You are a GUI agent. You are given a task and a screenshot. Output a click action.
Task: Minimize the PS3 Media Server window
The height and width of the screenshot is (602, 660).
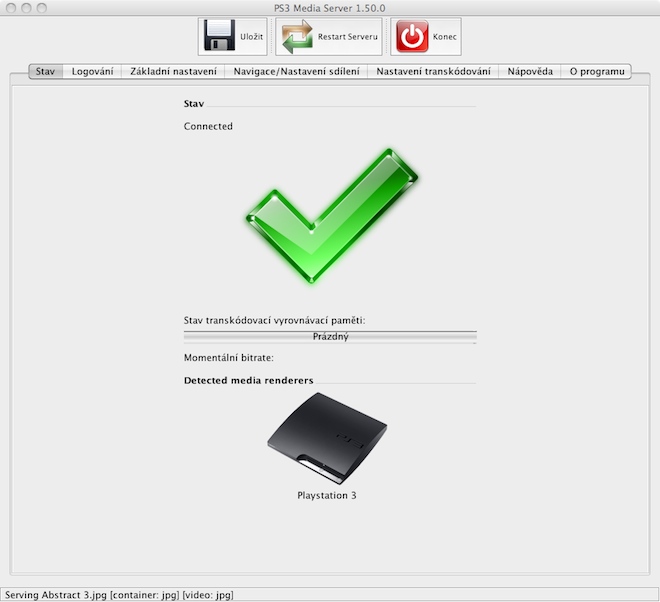(26, 8)
